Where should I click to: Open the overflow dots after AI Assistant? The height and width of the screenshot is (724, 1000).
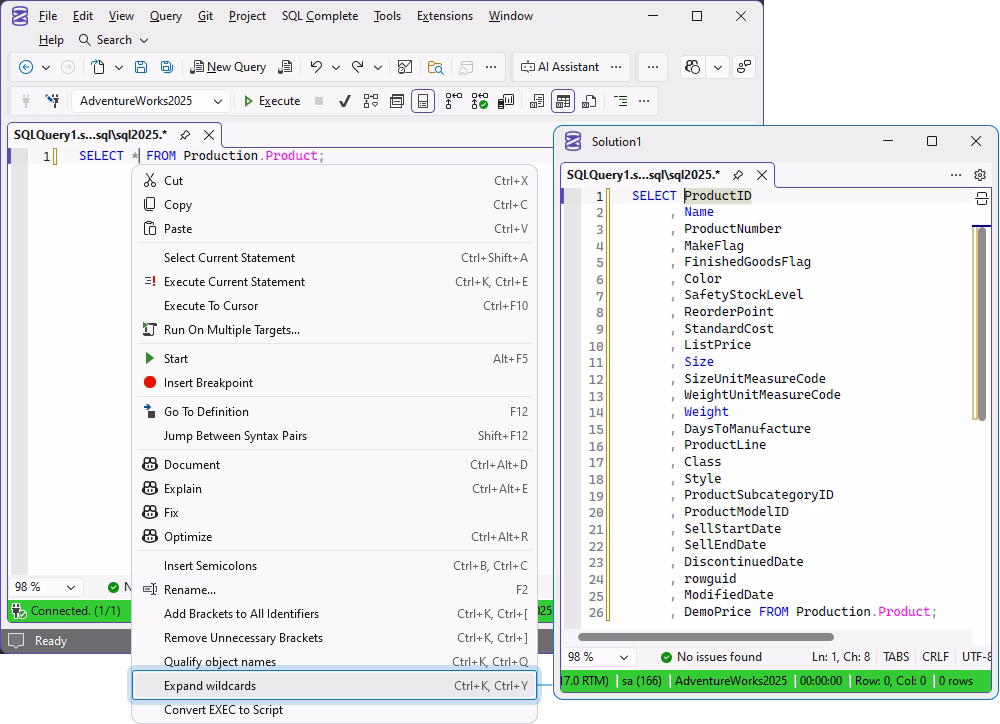pos(615,67)
